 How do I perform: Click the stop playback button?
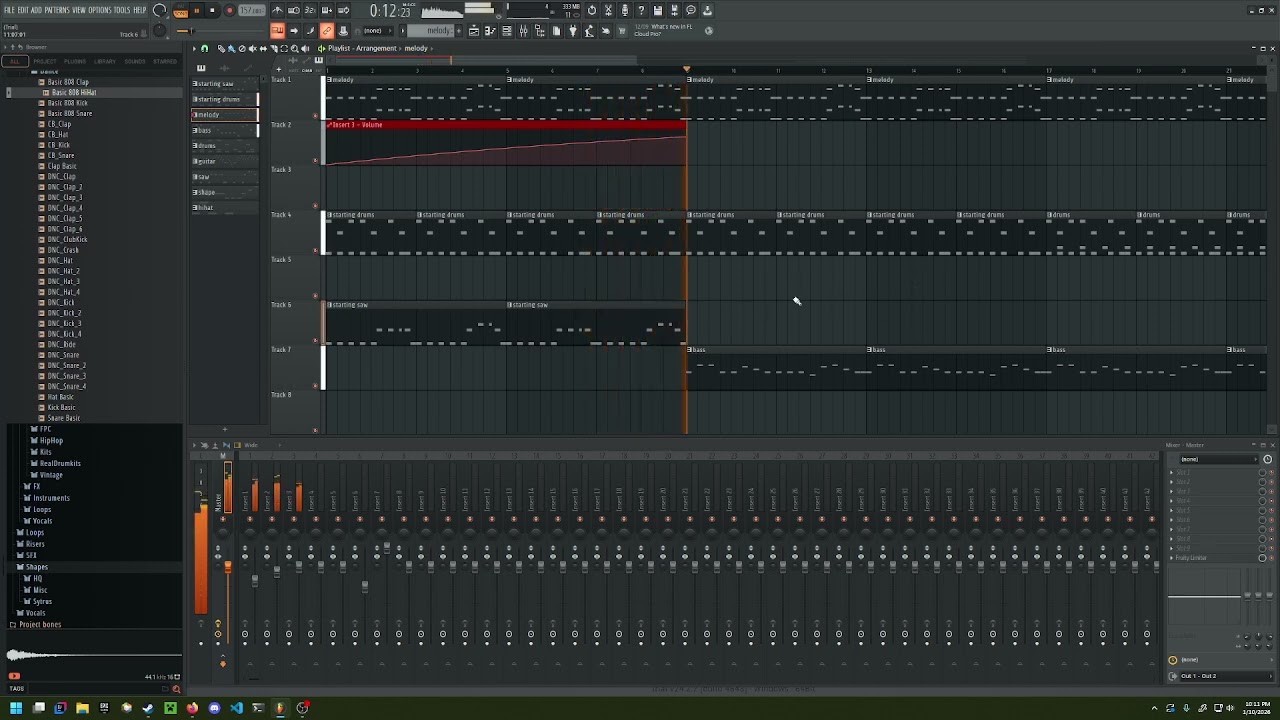tap(212, 10)
